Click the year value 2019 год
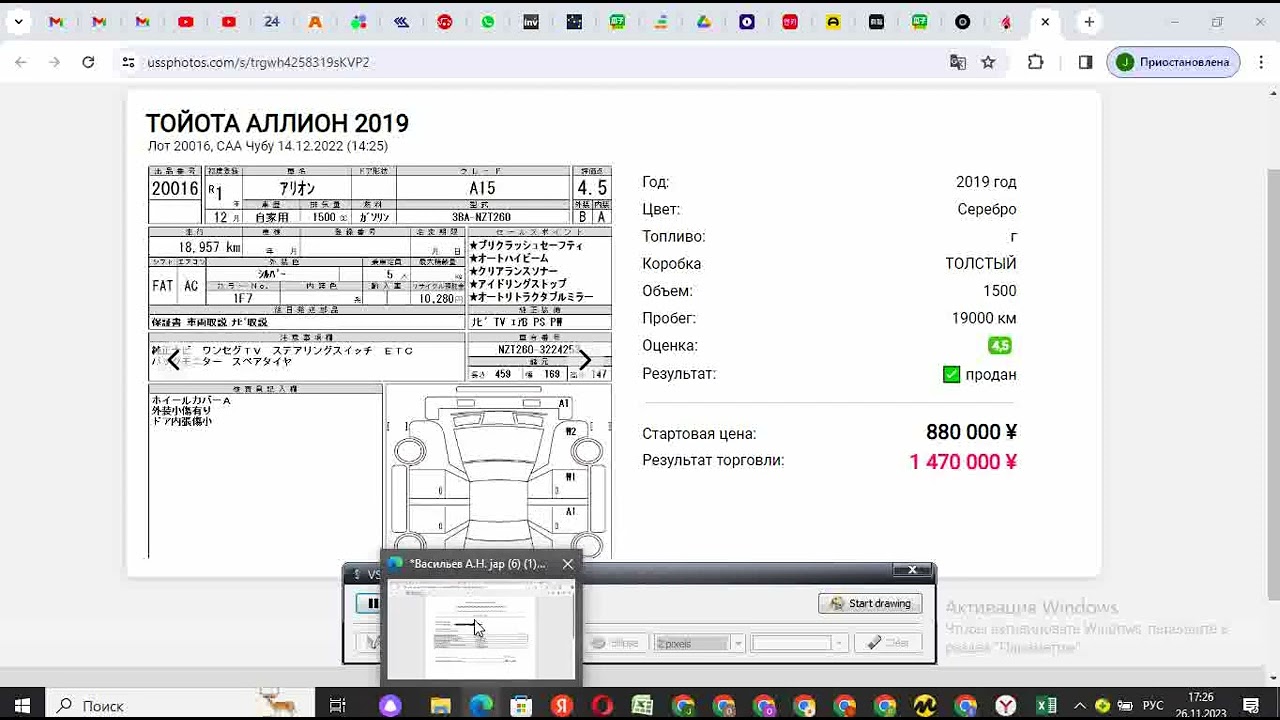This screenshot has height=720, width=1280. click(x=986, y=182)
